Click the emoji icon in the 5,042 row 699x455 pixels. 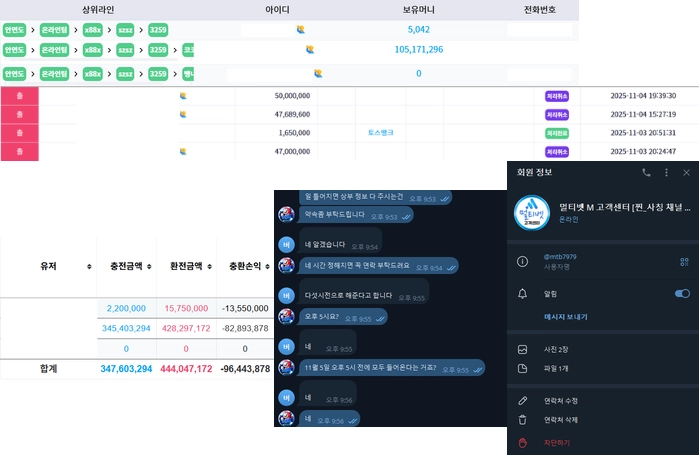[300, 29]
